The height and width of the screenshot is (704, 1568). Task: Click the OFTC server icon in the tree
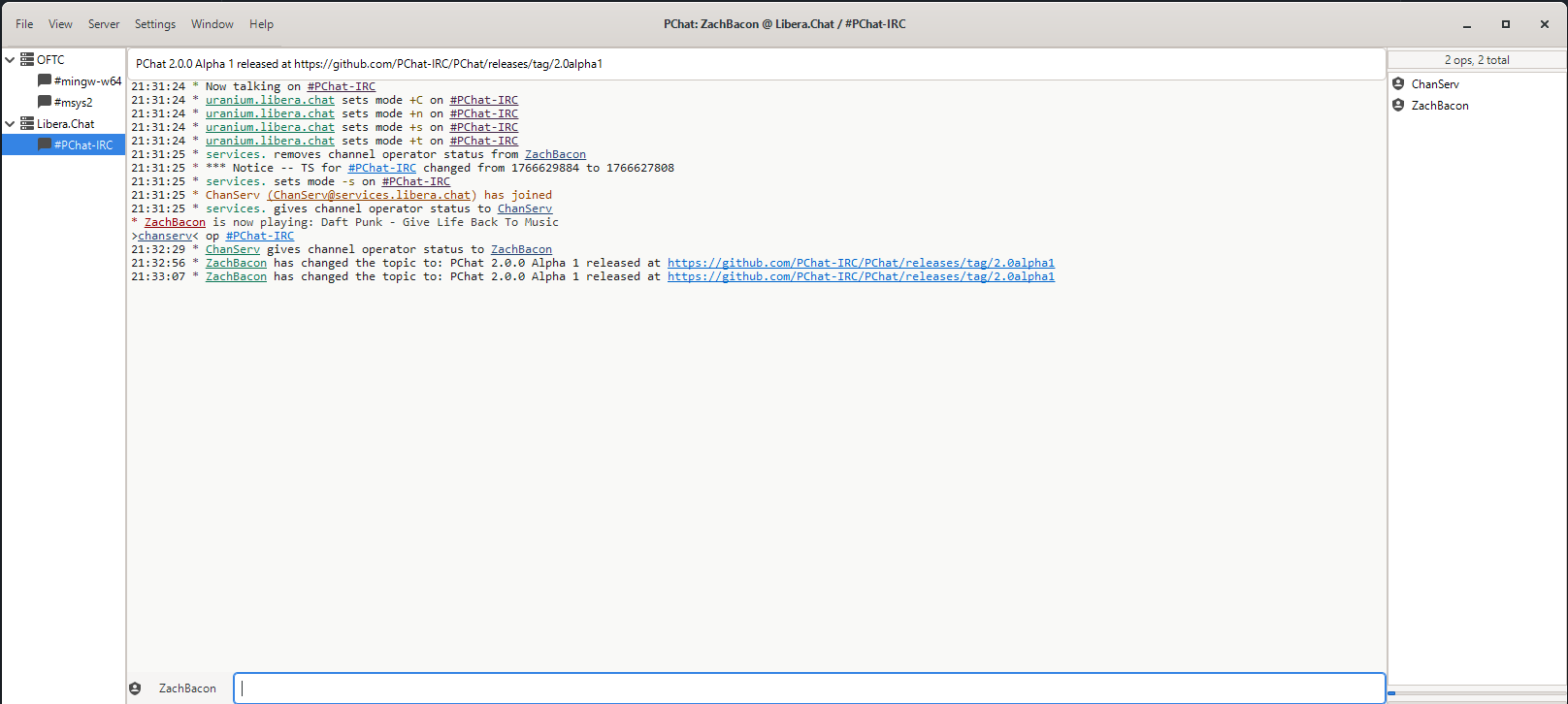click(x=27, y=60)
